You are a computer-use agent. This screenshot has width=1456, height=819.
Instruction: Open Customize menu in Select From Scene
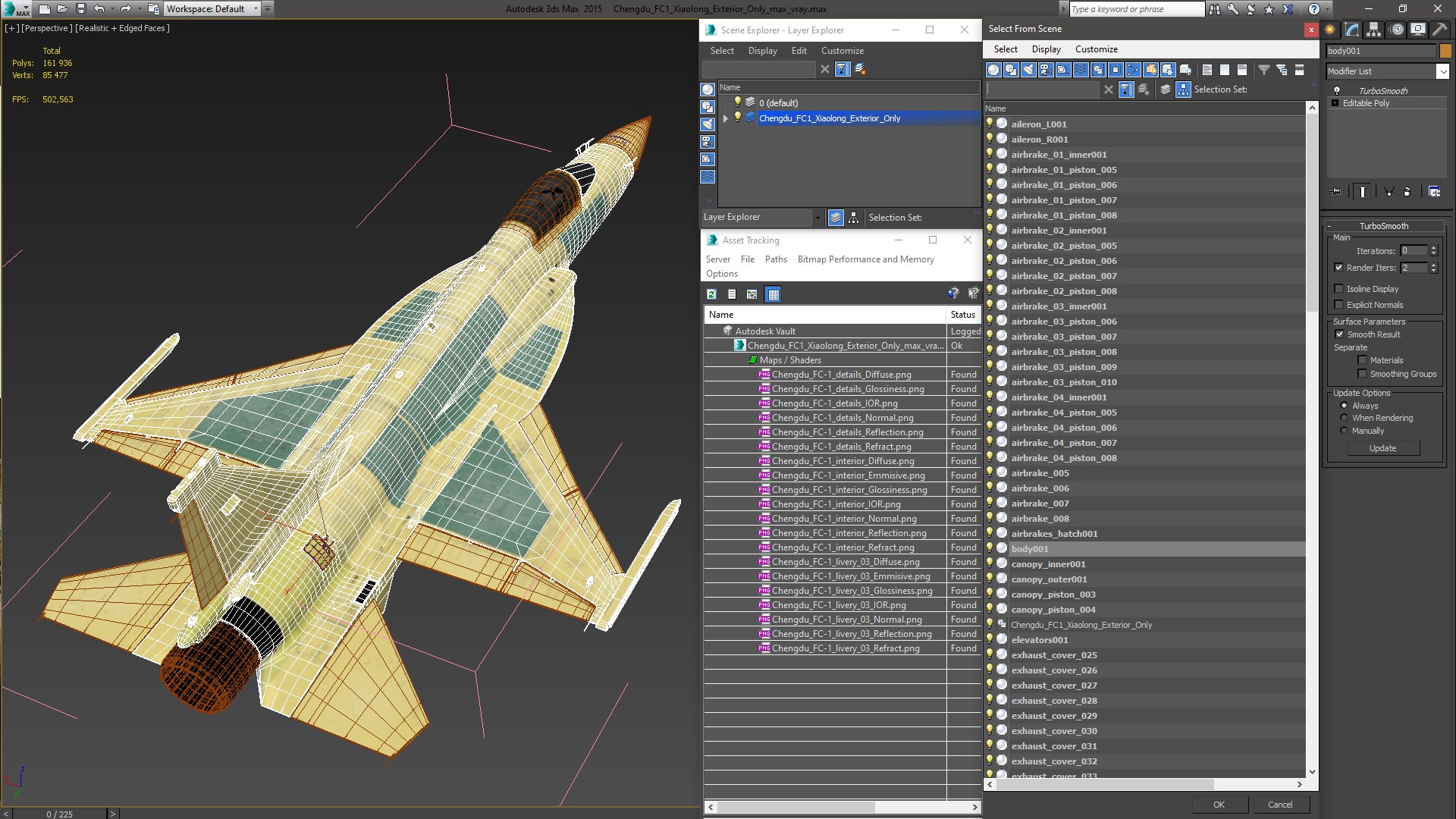tap(1096, 49)
